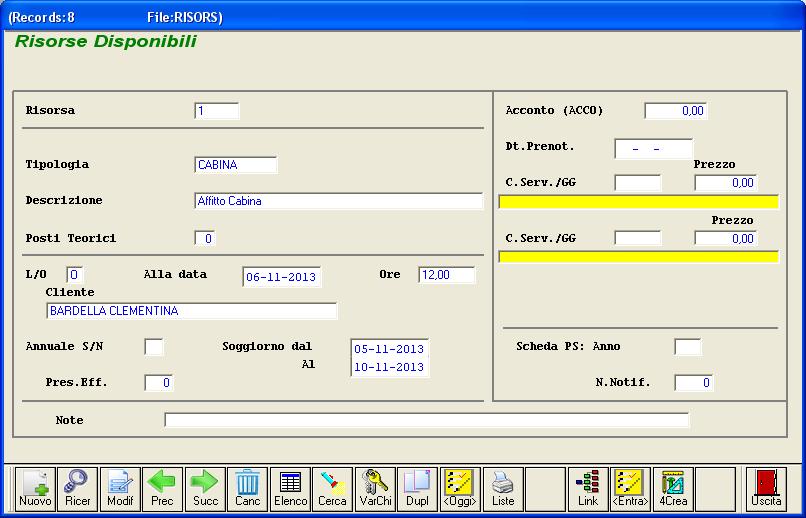Click the Nuovo new record icon
The height and width of the screenshot is (518, 806).
point(35,488)
